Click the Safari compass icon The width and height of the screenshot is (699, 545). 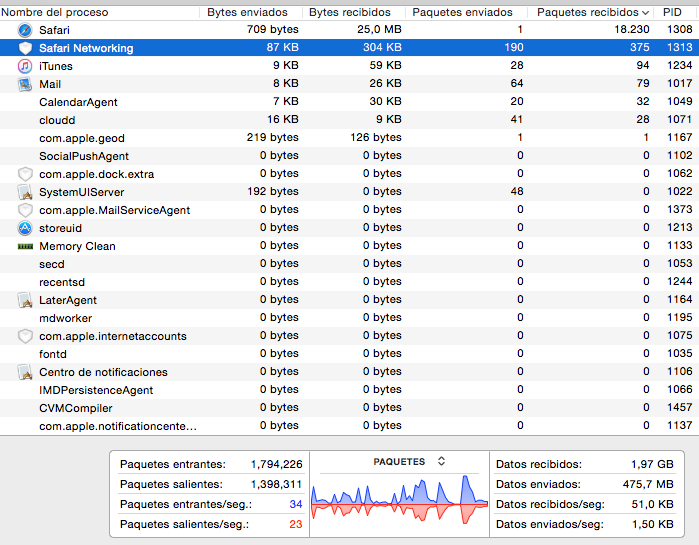pos(25,30)
